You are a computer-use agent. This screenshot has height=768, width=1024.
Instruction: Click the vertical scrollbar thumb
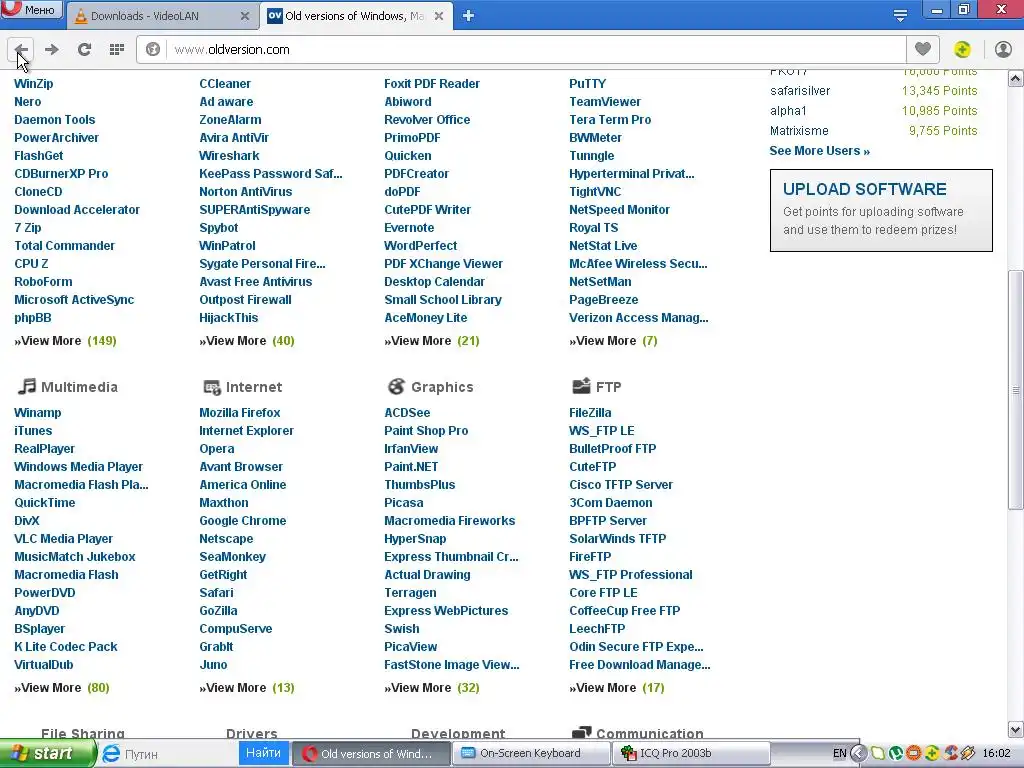coord(1016,390)
